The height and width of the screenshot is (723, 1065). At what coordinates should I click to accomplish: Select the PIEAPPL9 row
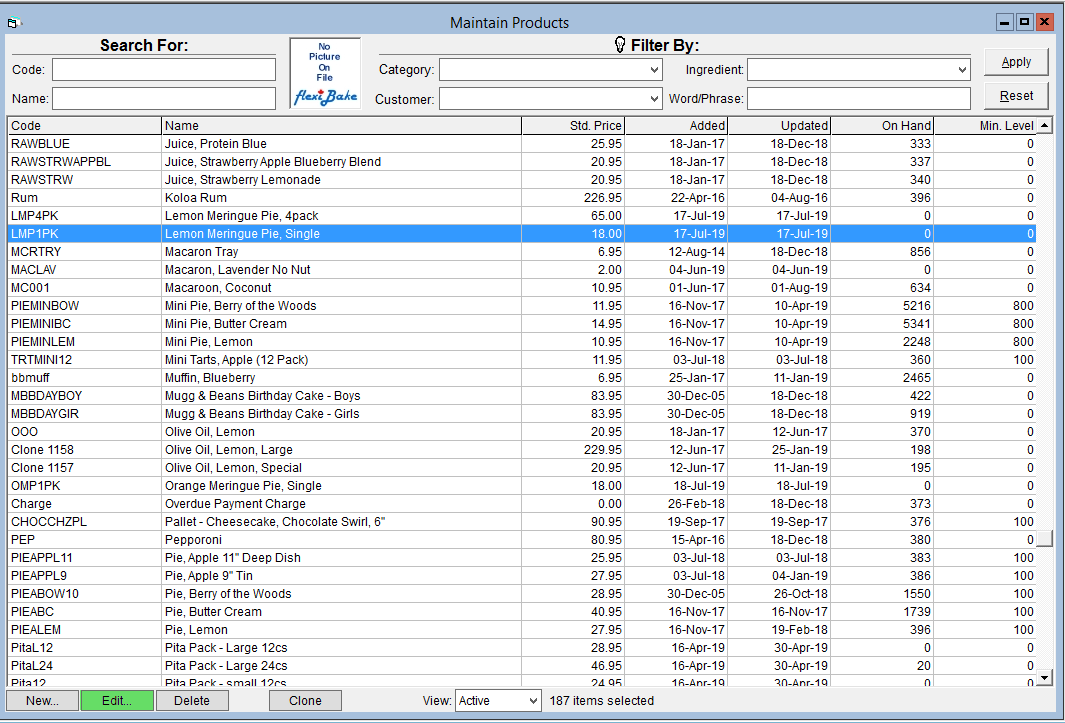[x=522, y=576]
